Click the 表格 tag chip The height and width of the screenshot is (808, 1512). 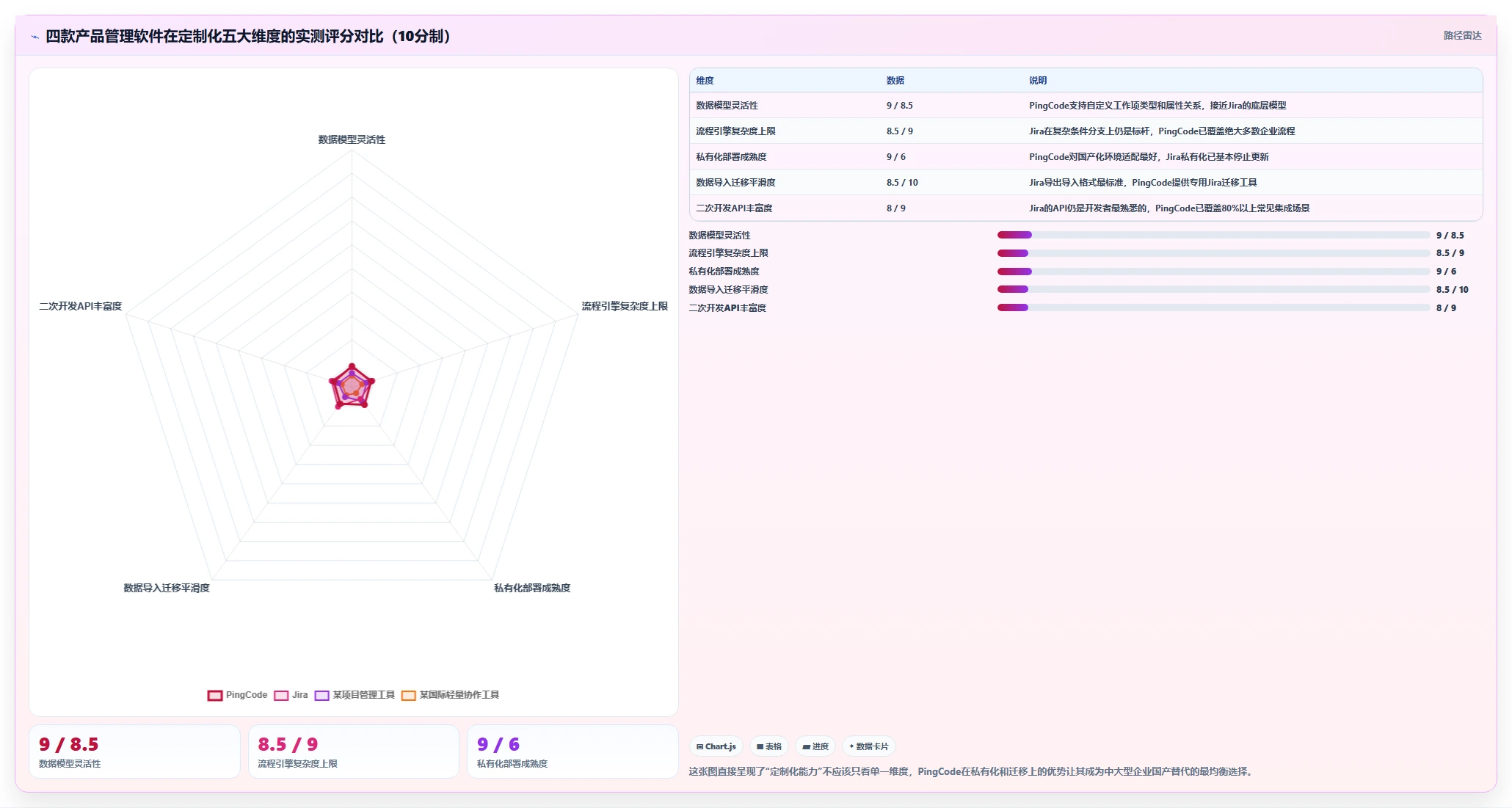tap(769, 746)
